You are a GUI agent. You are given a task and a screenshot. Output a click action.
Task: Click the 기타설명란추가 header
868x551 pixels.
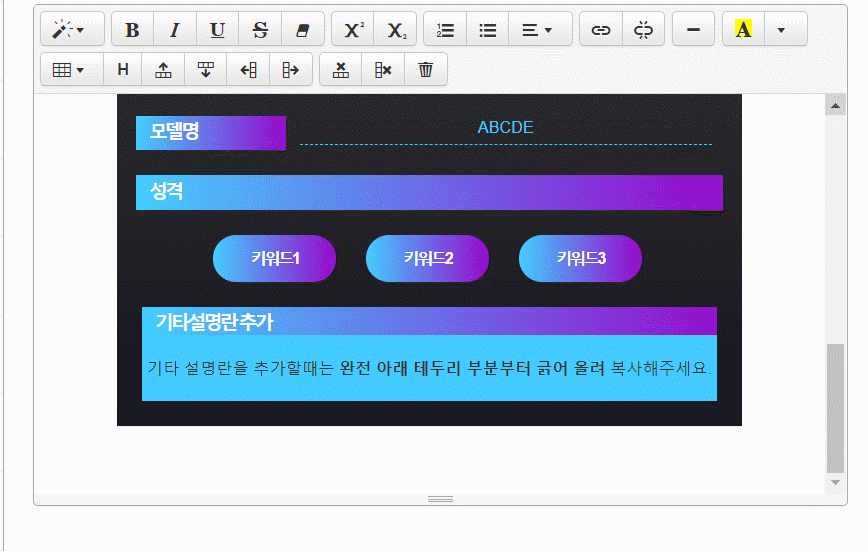pyautogui.click(x=430, y=321)
